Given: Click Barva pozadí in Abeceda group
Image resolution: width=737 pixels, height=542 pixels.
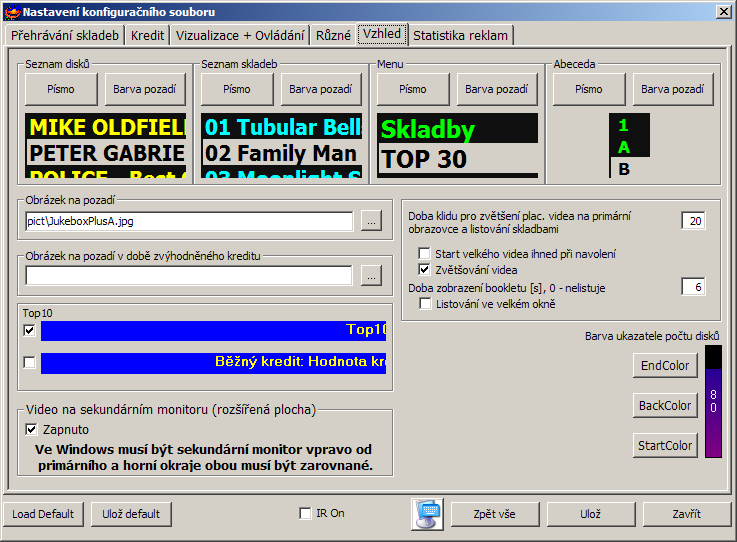Looking at the screenshot, I should point(673,89).
